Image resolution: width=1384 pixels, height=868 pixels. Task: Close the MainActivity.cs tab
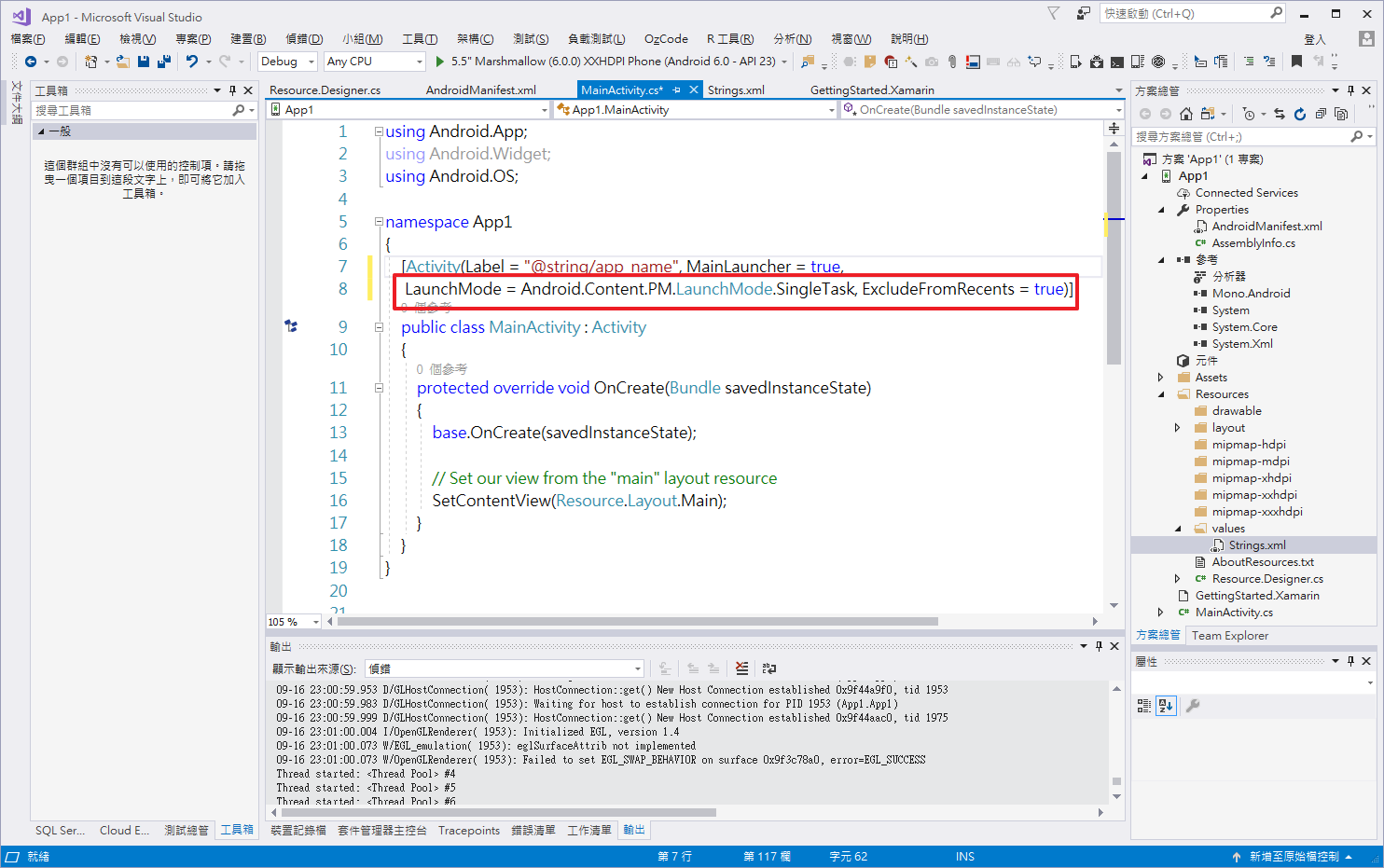point(694,90)
